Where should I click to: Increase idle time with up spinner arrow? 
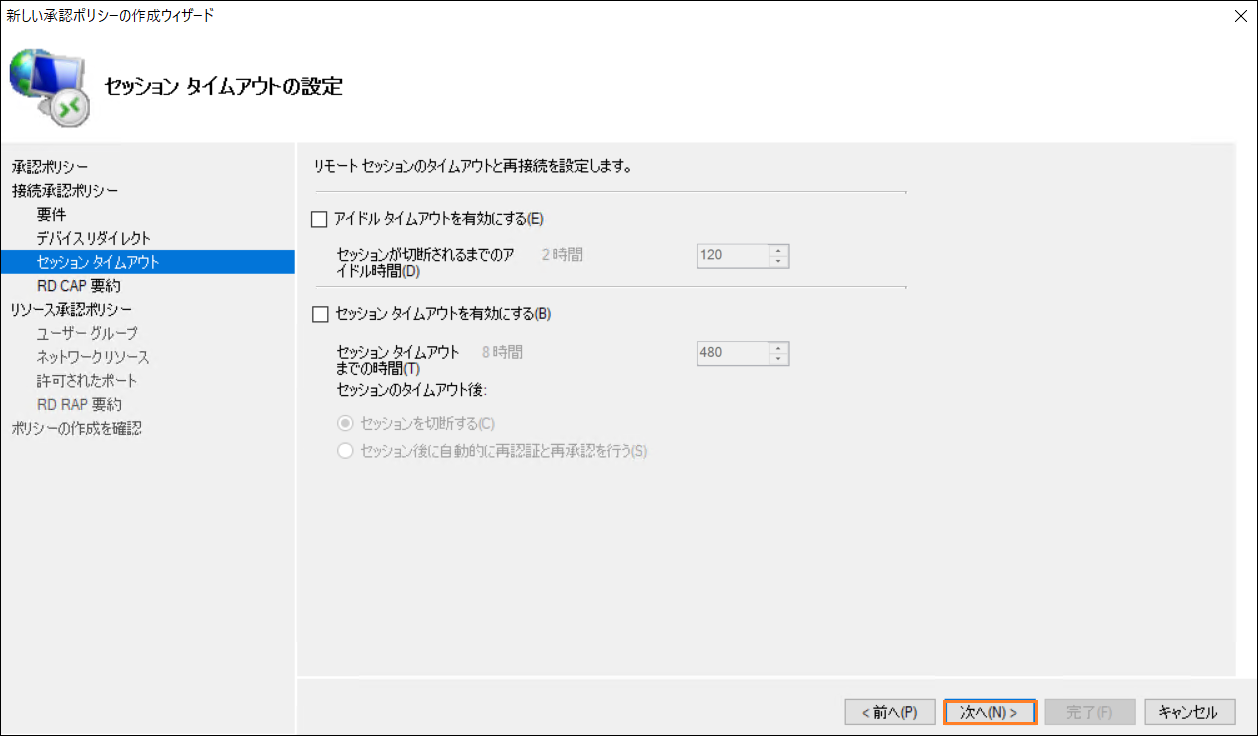(x=779, y=249)
